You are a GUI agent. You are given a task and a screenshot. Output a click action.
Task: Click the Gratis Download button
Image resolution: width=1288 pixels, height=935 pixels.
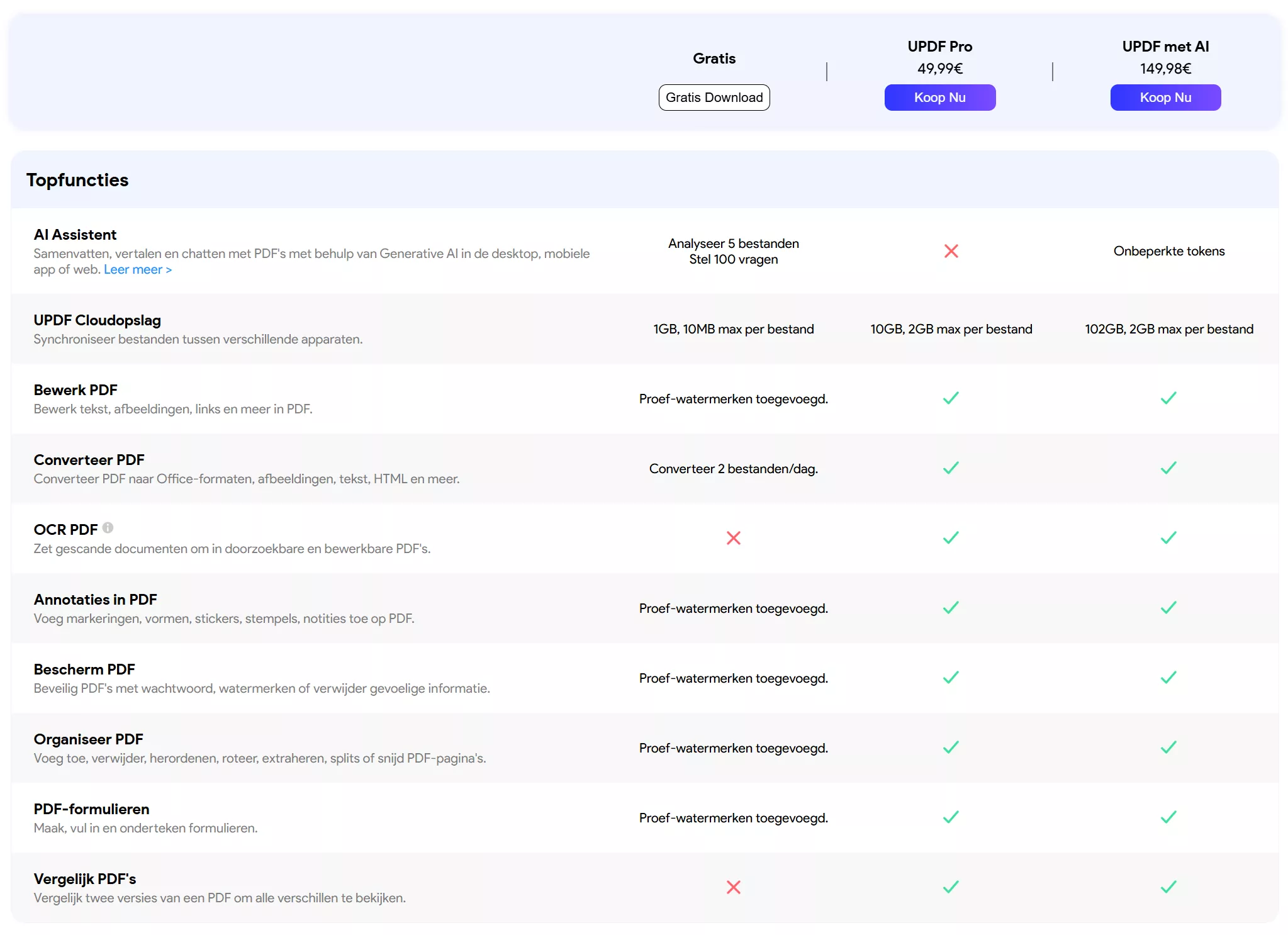point(714,98)
